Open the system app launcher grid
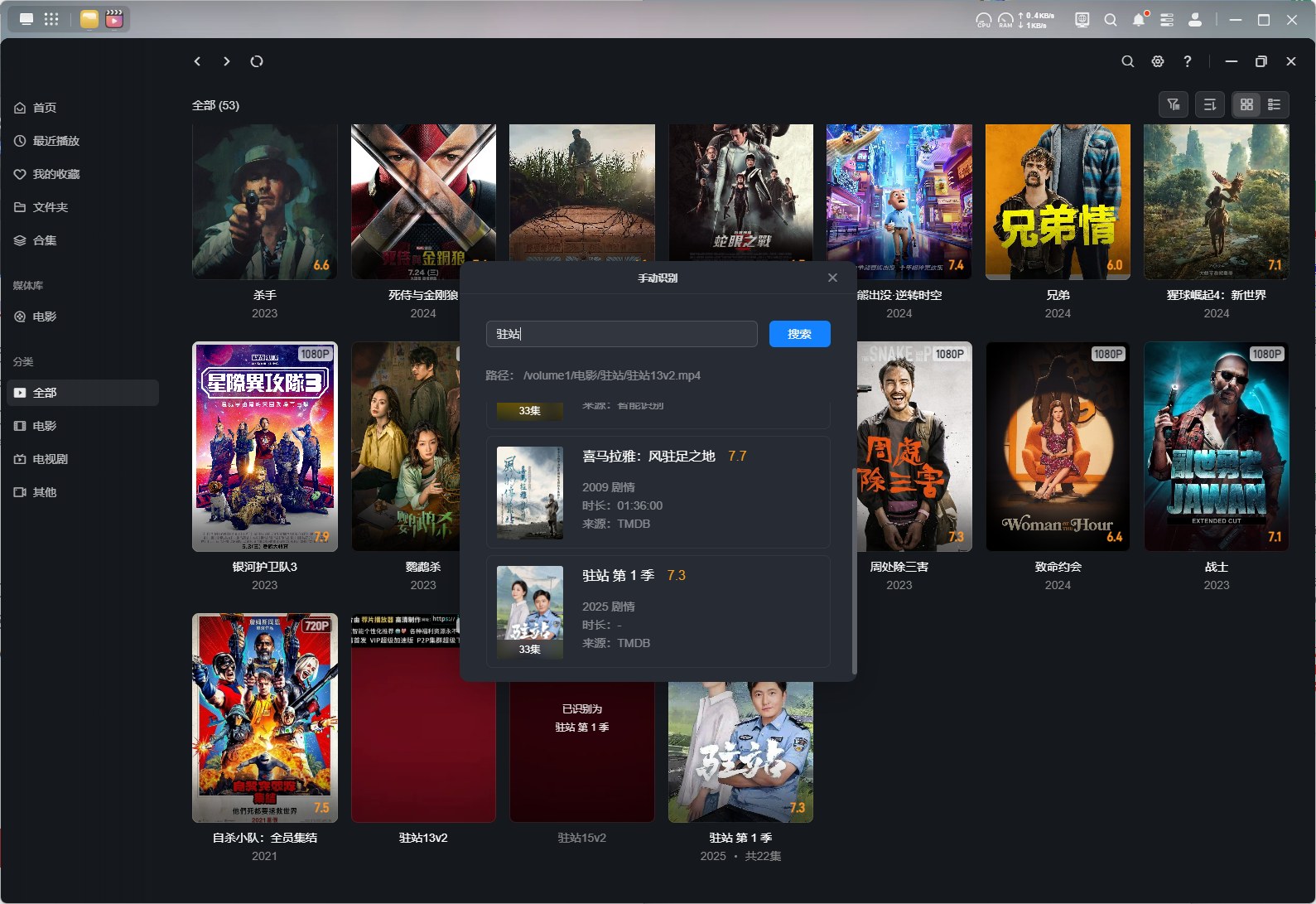 coord(51,19)
